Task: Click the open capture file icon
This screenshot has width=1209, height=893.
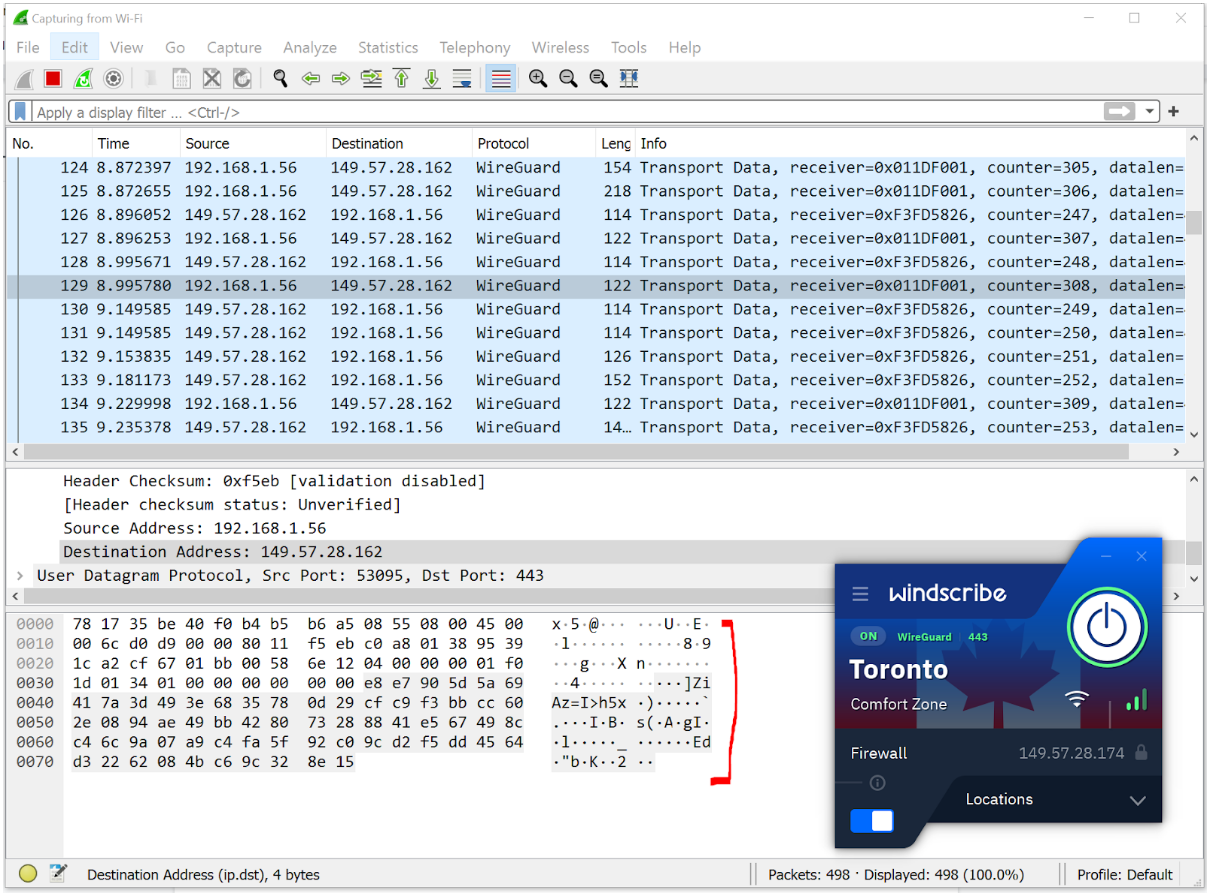Action: point(151,78)
